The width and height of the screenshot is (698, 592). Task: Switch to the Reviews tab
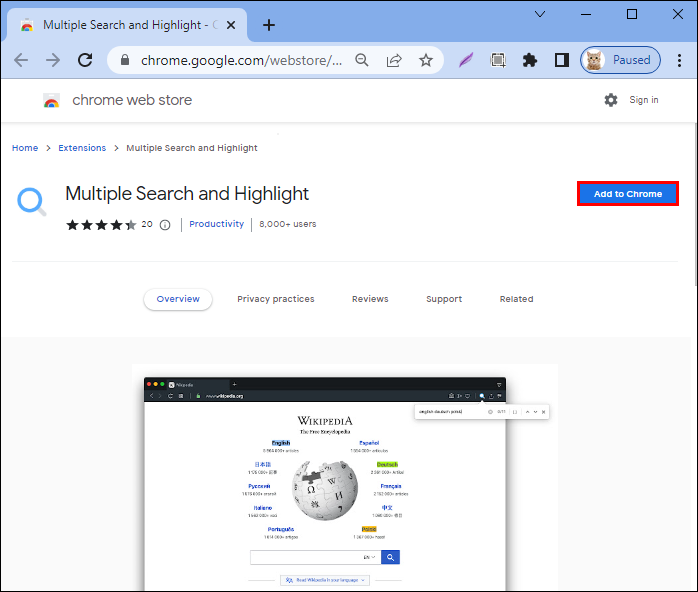[x=370, y=299]
